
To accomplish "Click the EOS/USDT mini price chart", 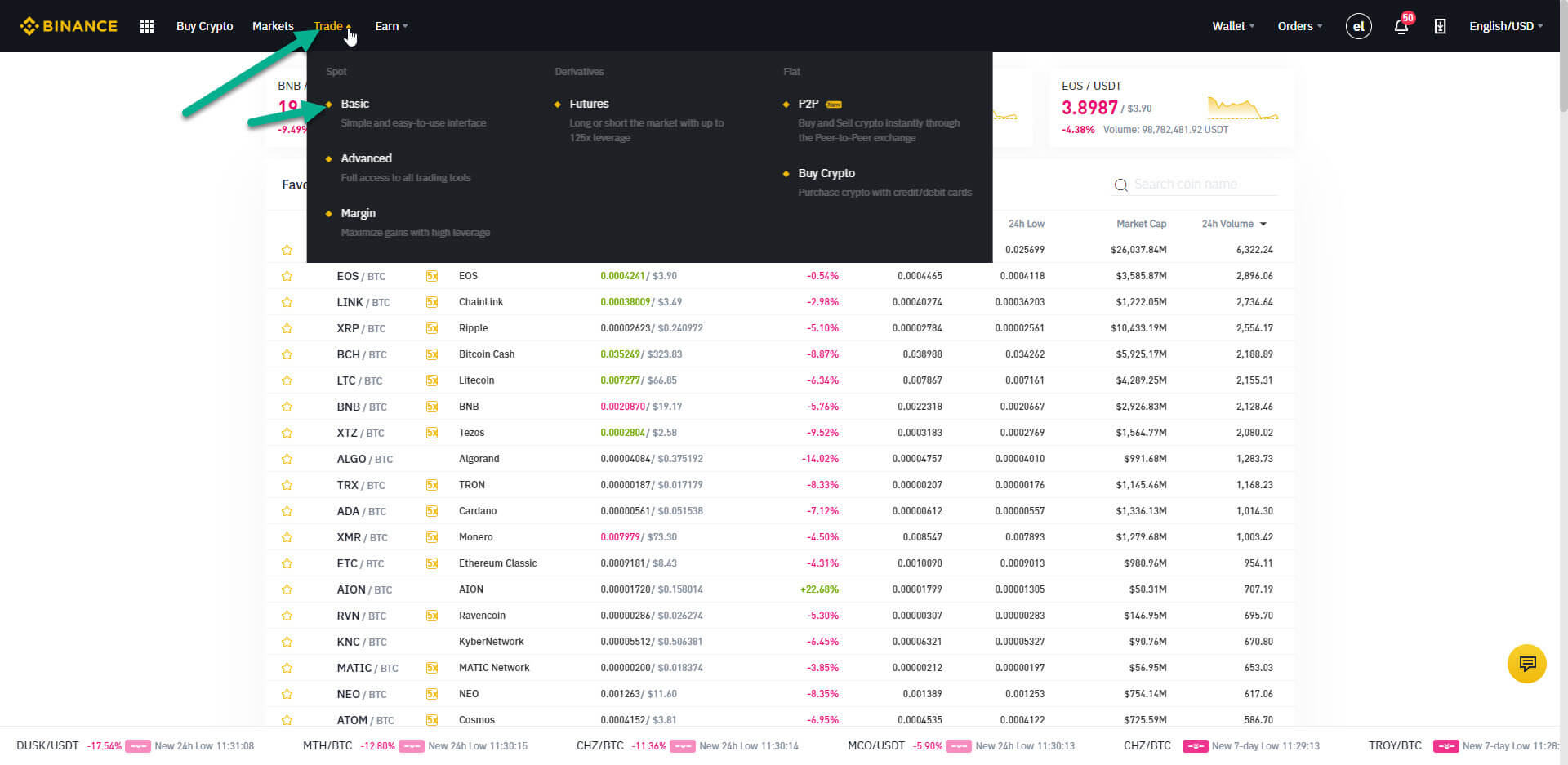I will [x=1243, y=108].
